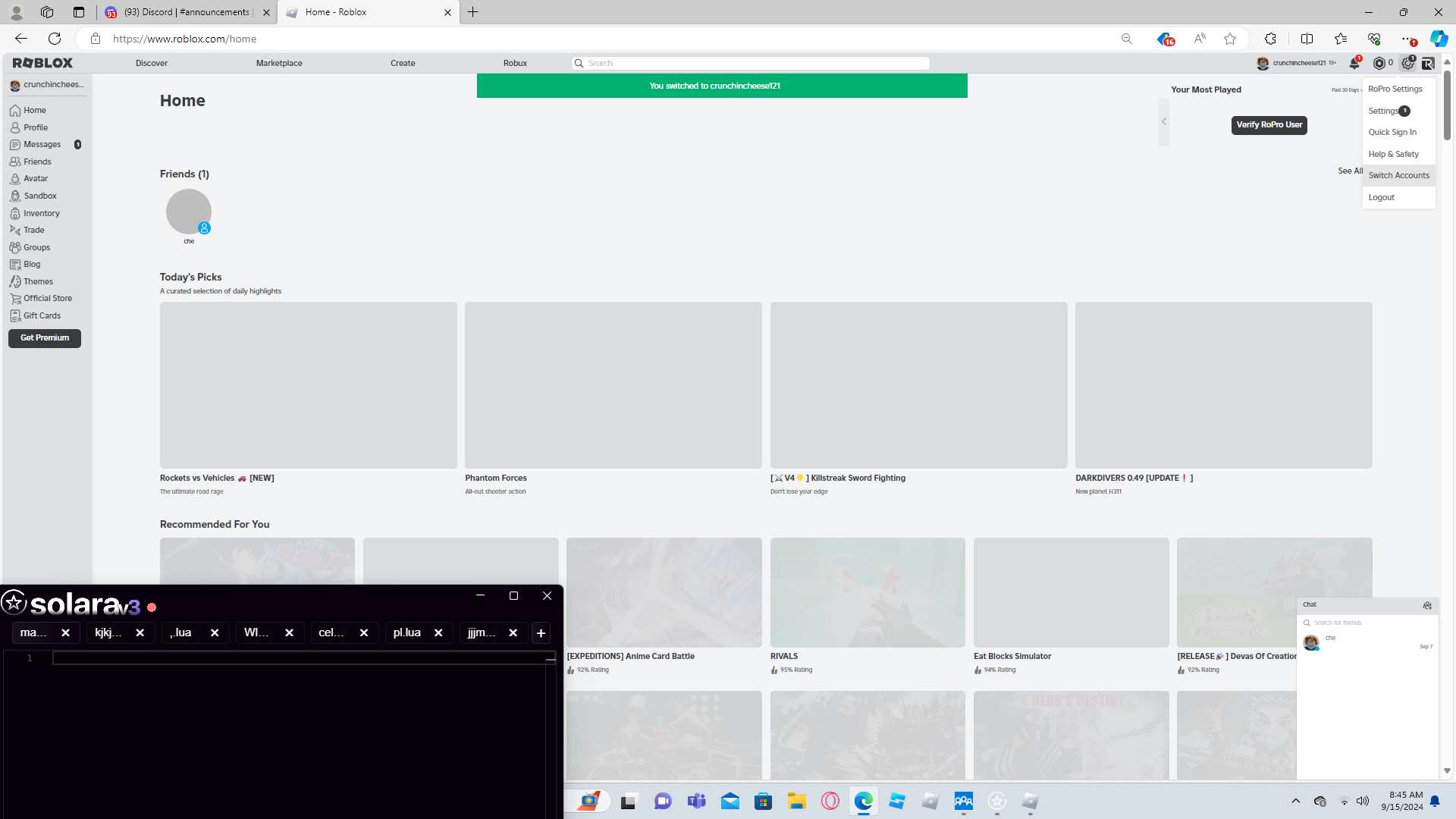Open Opera from the taskbar
Image resolution: width=1456 pixels, height=819 pixels.
830,801
